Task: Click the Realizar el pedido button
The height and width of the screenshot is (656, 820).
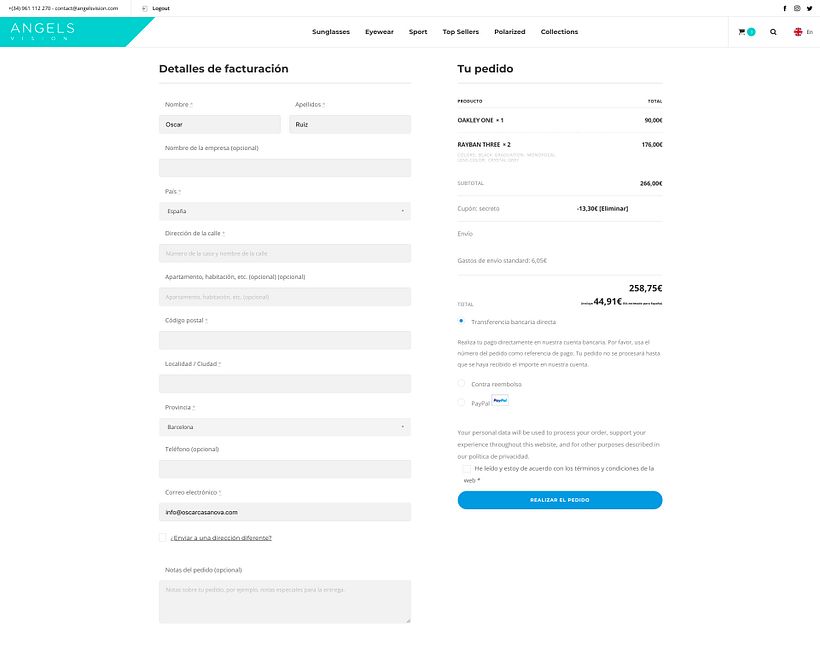Action: pyautogui.click(x=560, y=500)
